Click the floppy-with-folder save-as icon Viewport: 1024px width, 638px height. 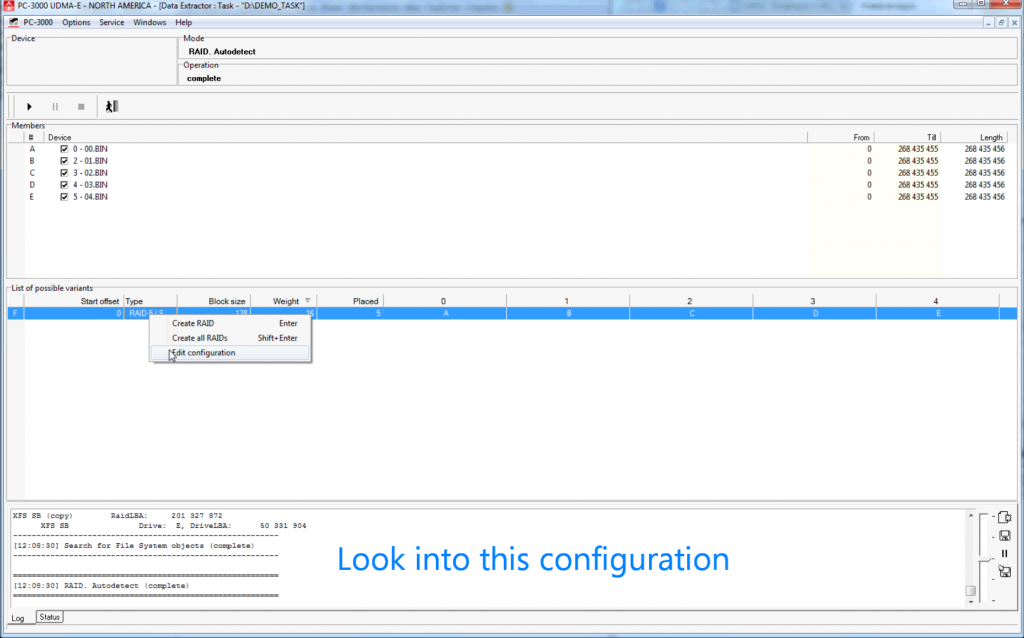tap(1004, 571)
